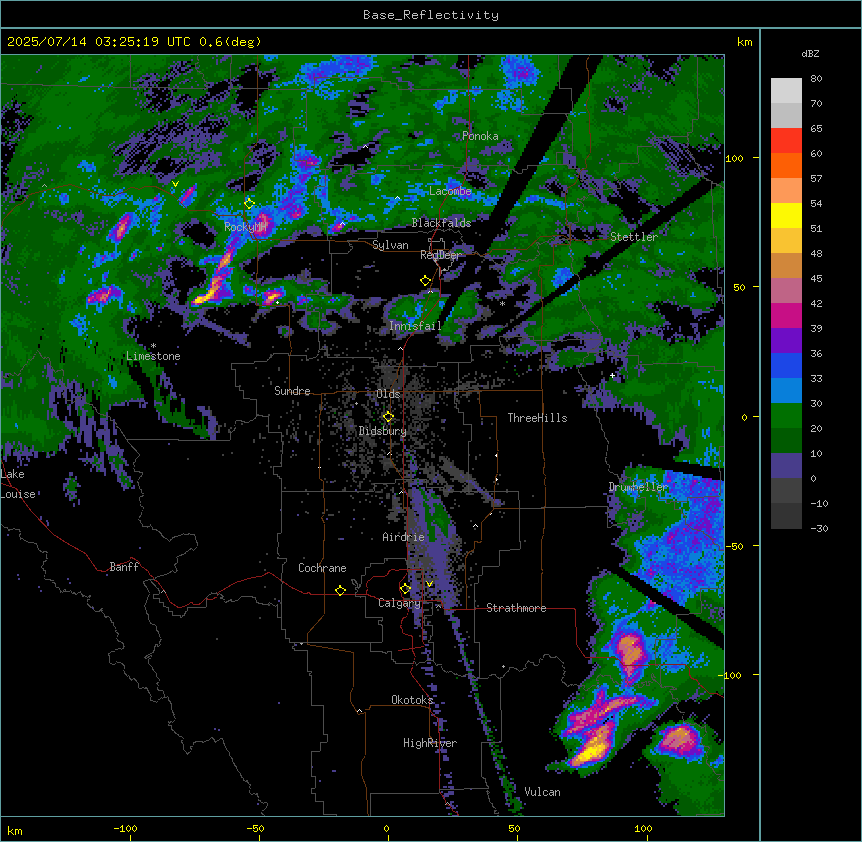Click the Airdrie city label
This screenshot has height=842, width=862.
403,537
